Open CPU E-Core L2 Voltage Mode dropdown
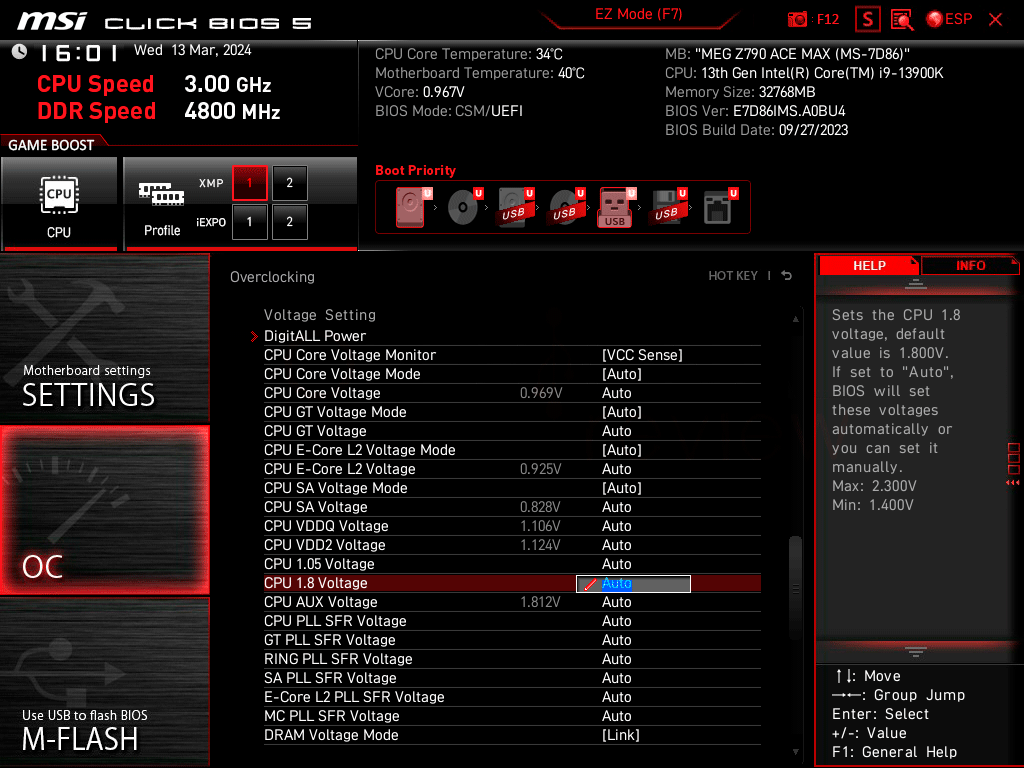This screenshot has height=768, width=1024. click(622, 450)
